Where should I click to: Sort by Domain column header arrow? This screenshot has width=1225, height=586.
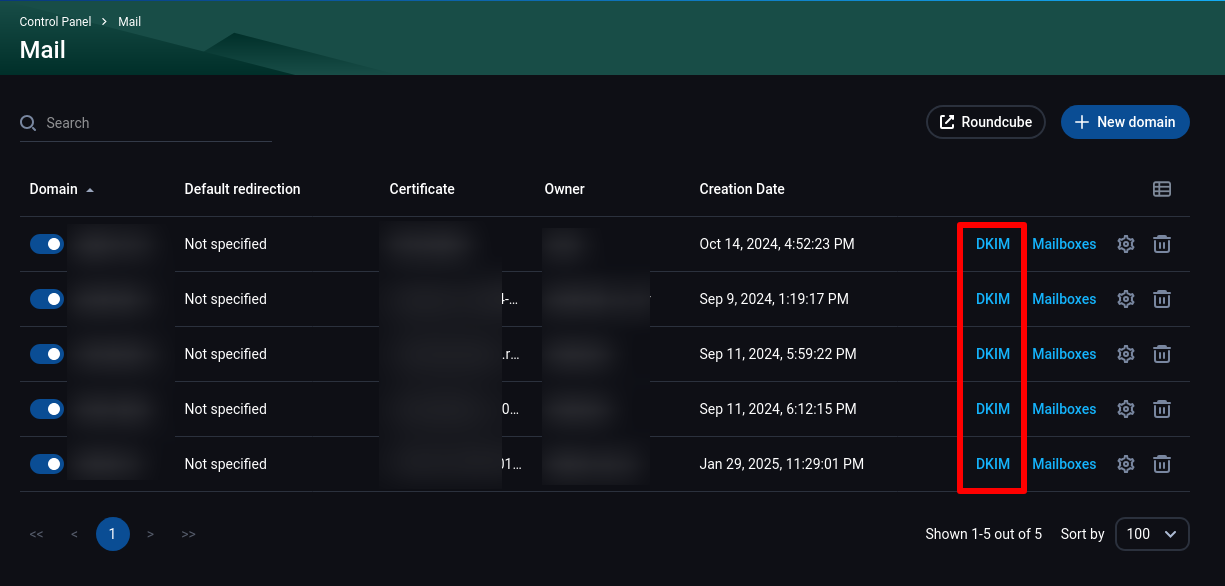pyautogui.click(x=90, y=190)
